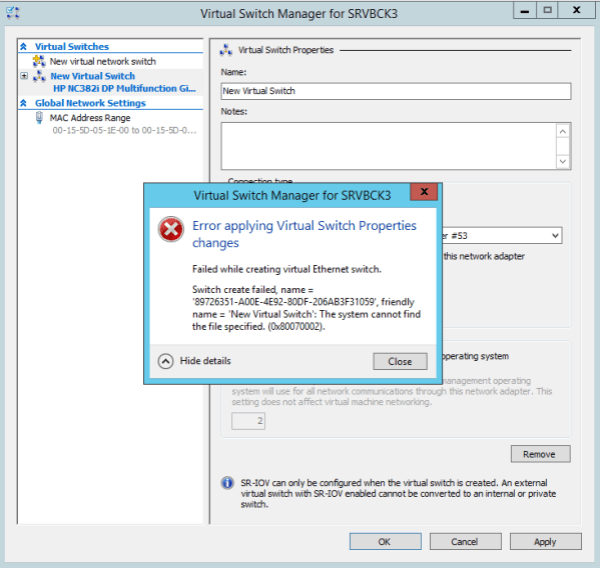Collapse the Virtual Switches section
This screenshot has height=568, width=600.
(x=23, y=47)
